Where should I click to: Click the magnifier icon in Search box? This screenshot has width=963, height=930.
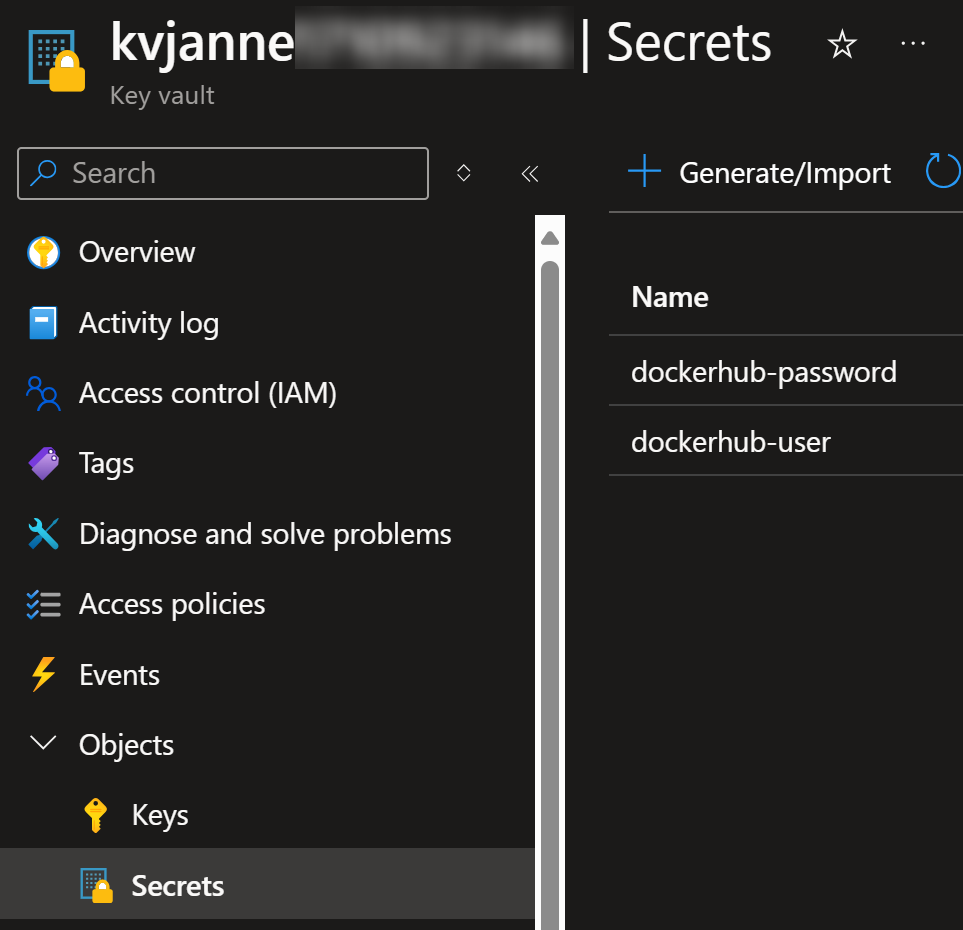tap(44, 173)
